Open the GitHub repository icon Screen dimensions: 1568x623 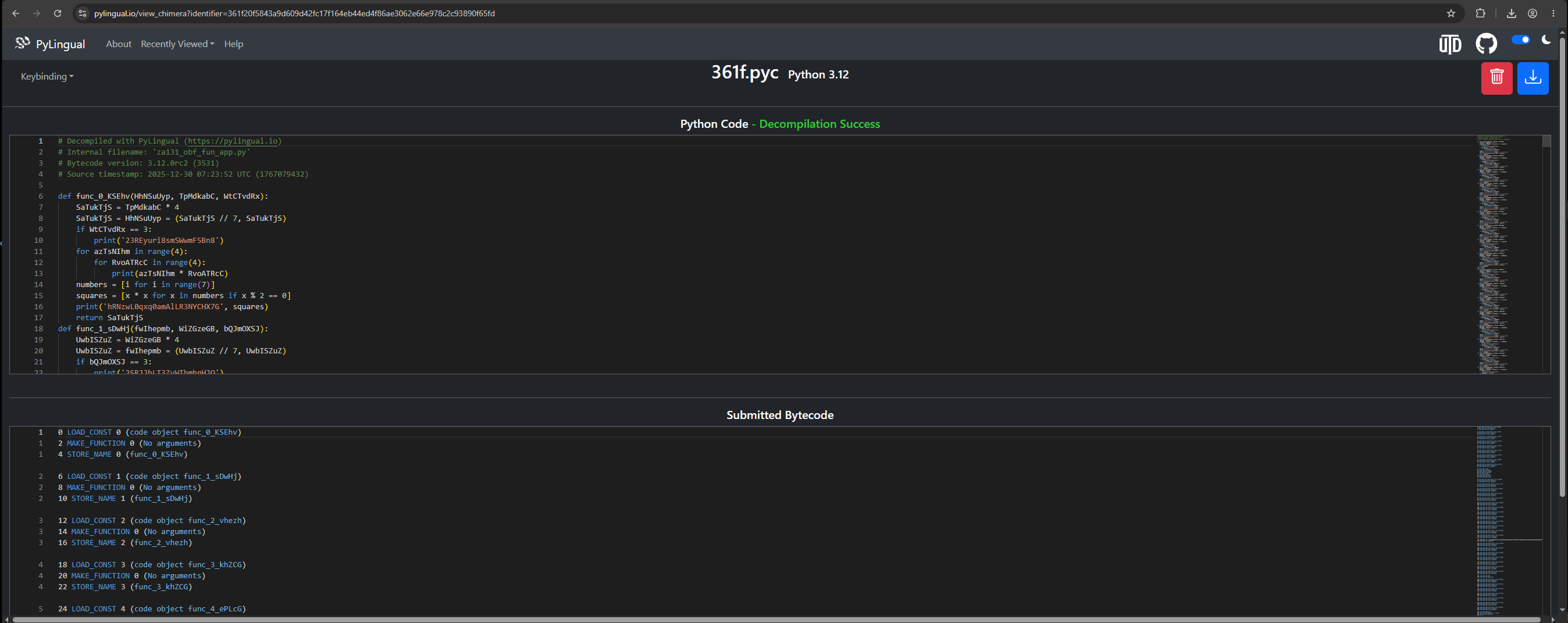1486,44
